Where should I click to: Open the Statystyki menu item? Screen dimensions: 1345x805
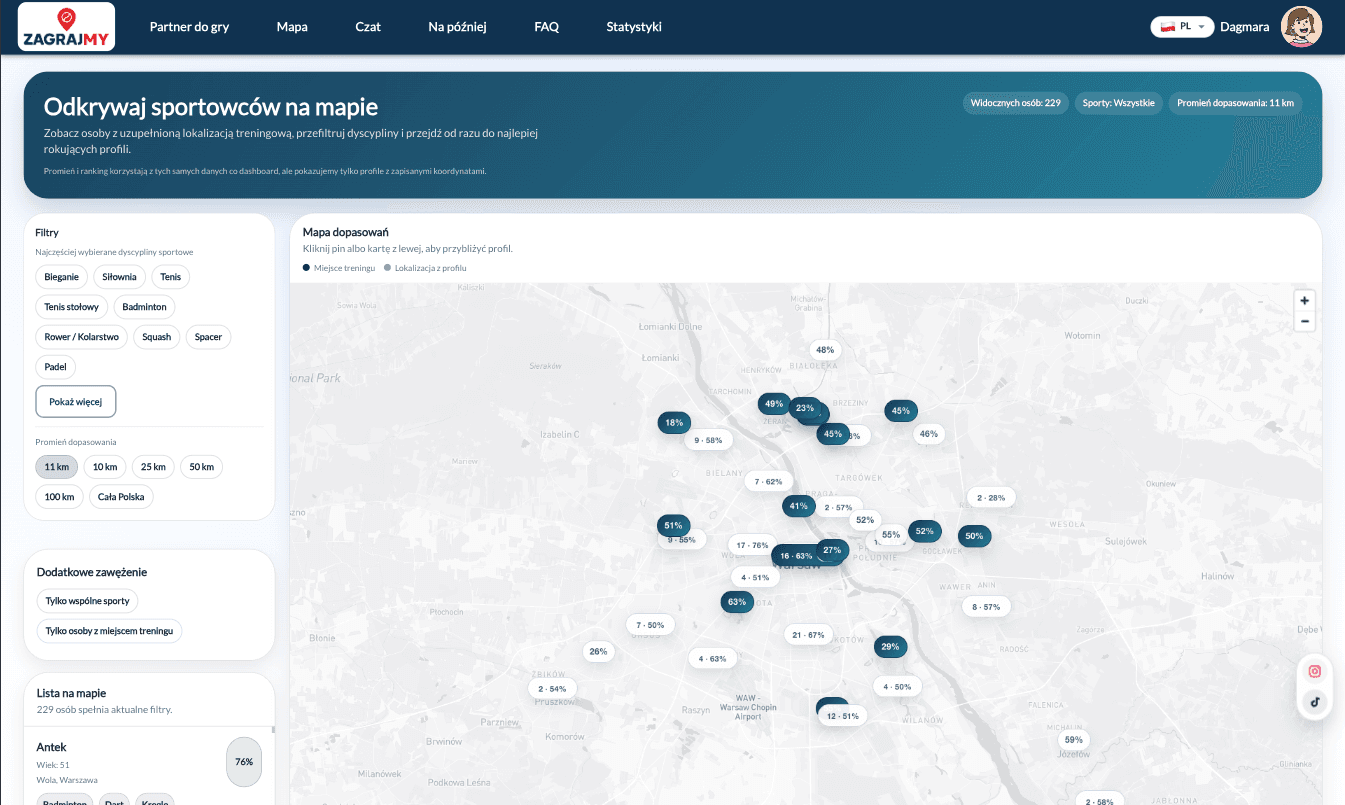(634, 27)
